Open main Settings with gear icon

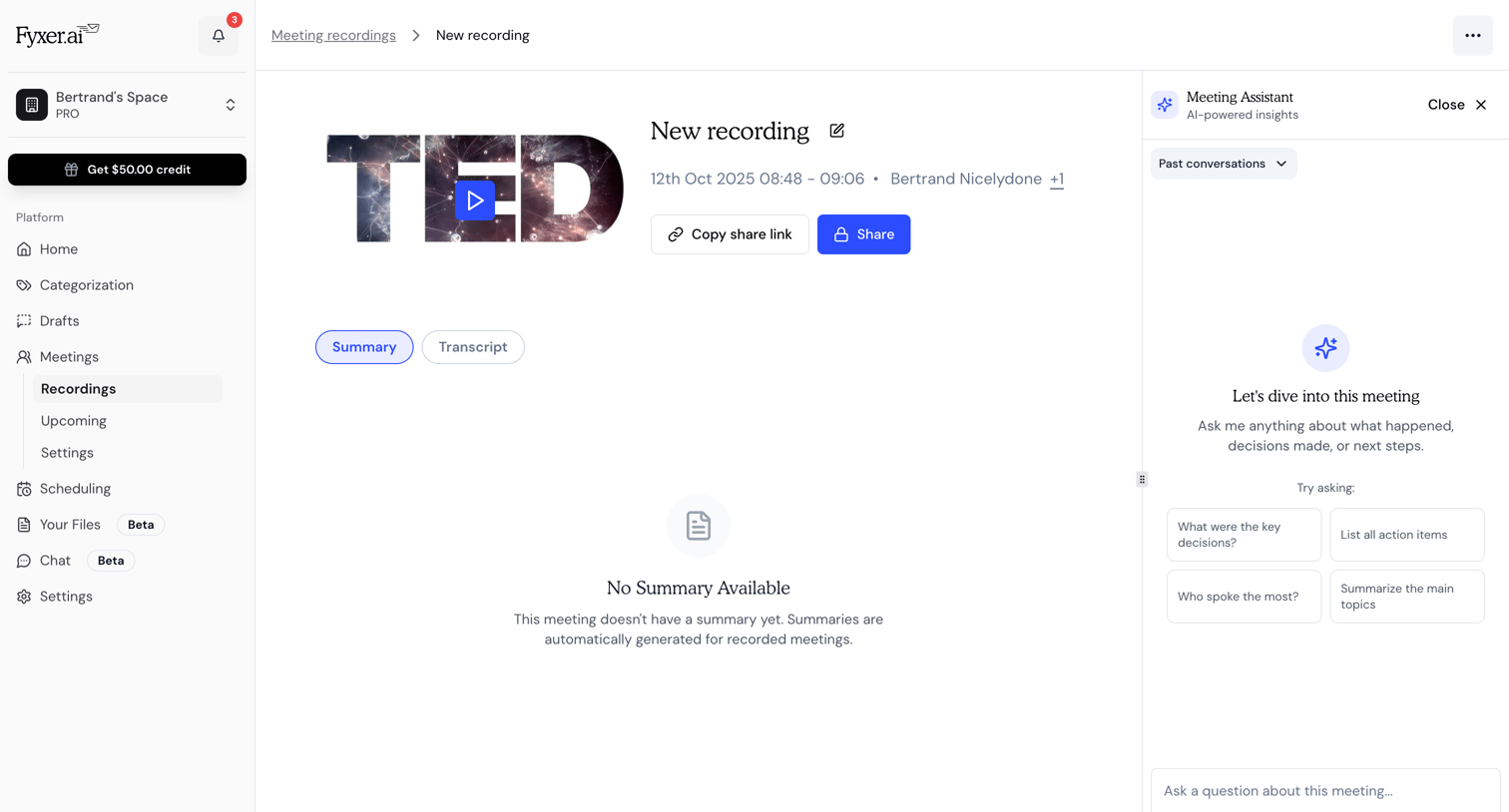coord(66,597)
